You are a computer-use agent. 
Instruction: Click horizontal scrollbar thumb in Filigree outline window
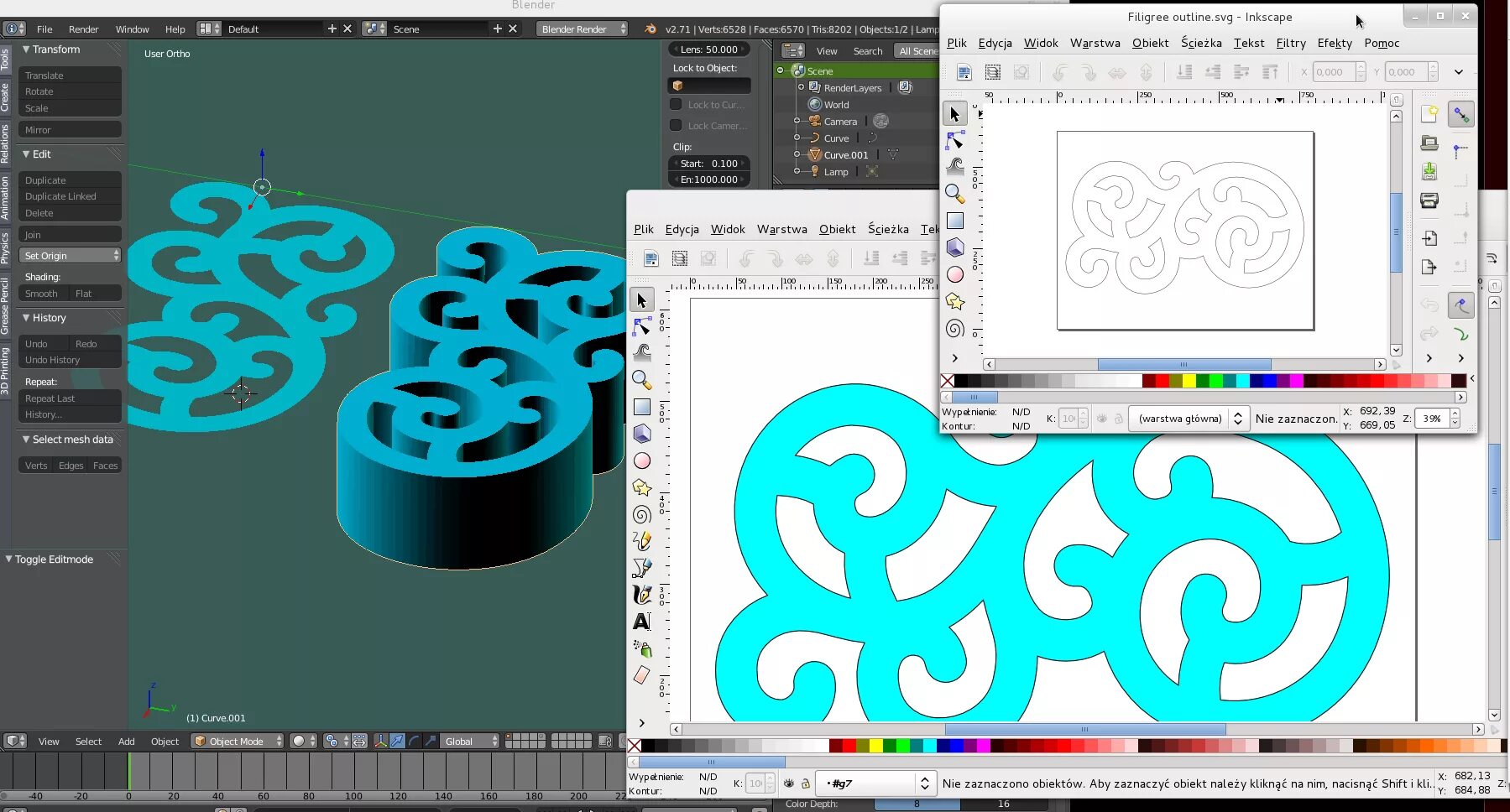pos(1184,364)
